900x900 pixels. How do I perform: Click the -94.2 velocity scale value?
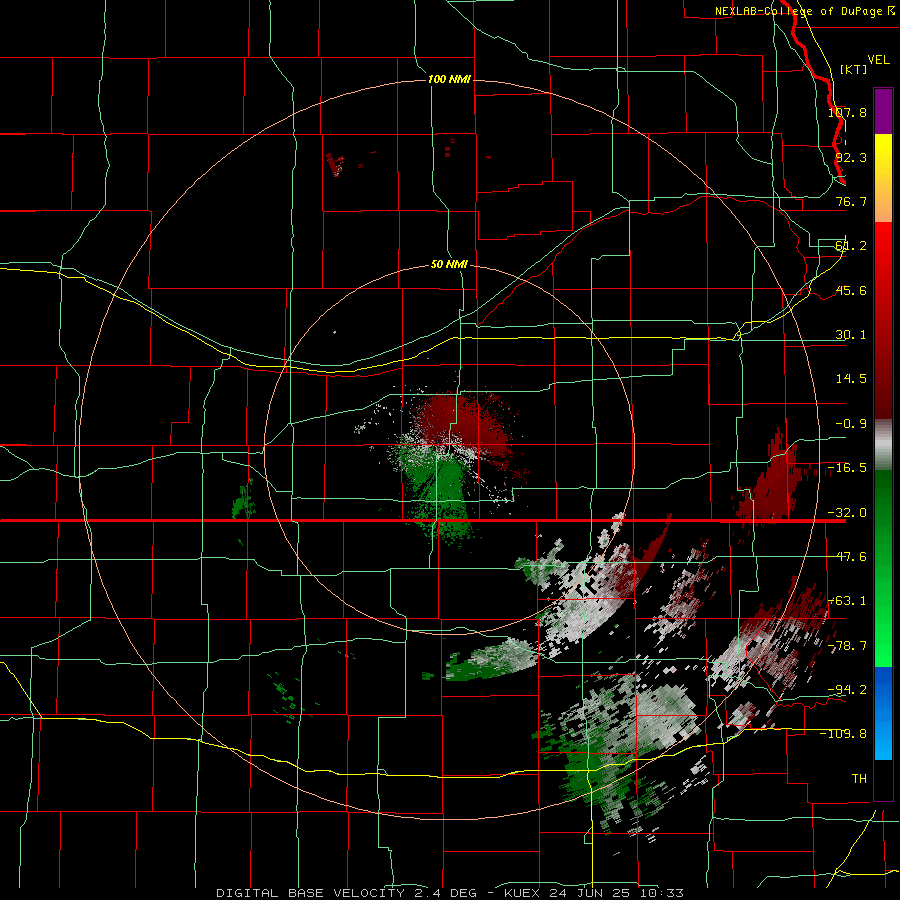pyautogui.click(x=847, y=690)
